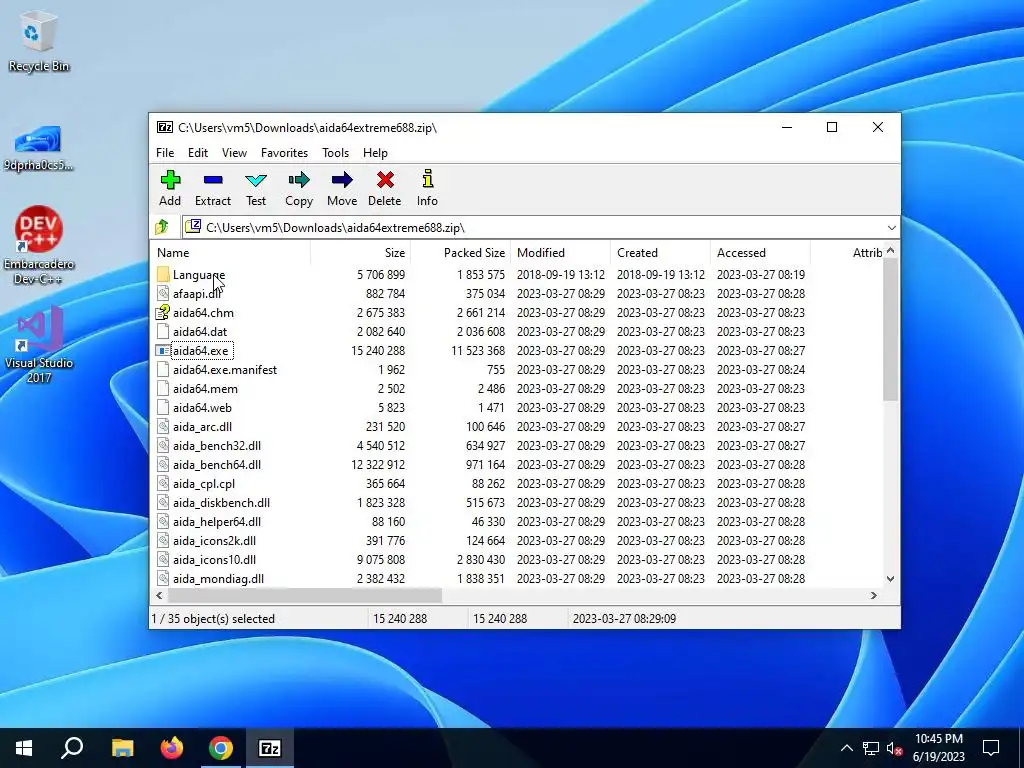
Task: Run the Test archive tool
Action: click(256, 180)
